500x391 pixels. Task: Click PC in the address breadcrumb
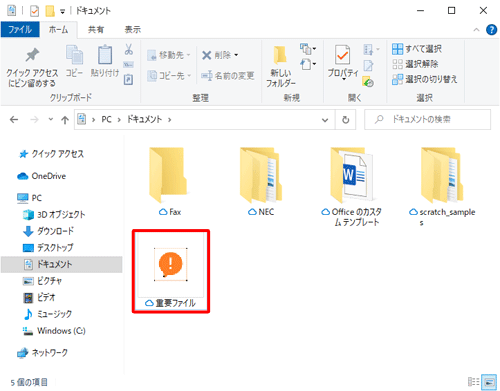[x=106, y=119]
